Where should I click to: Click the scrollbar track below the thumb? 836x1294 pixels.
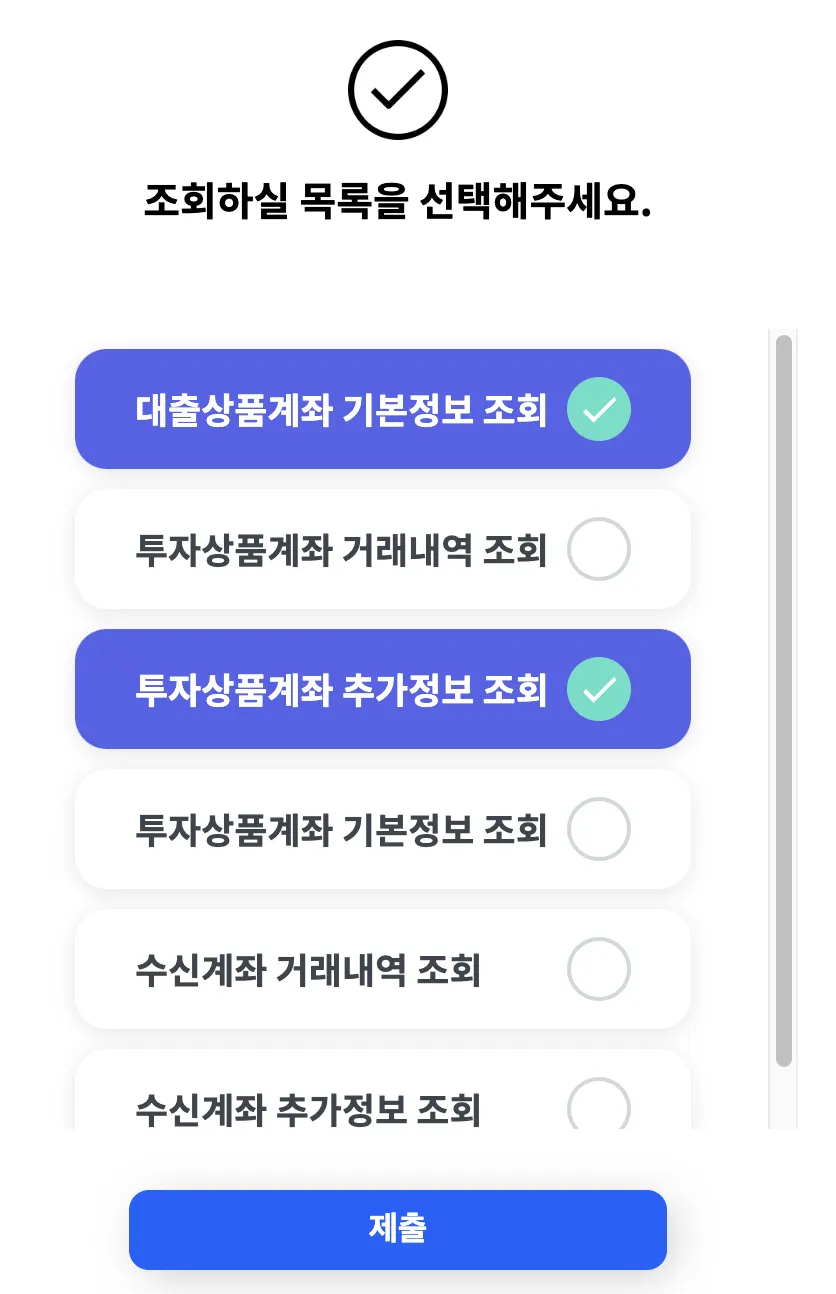click(x=784, y=1098)
